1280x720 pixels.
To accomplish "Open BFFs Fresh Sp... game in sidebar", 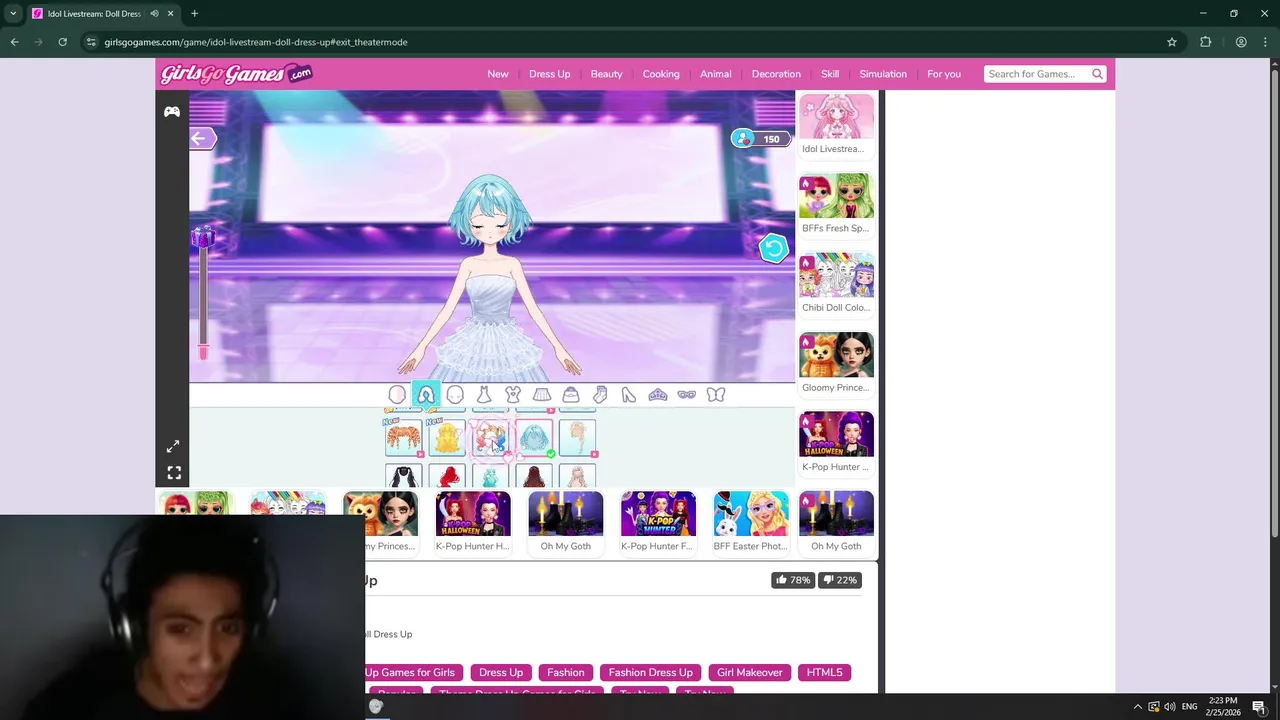I will 836,204.
